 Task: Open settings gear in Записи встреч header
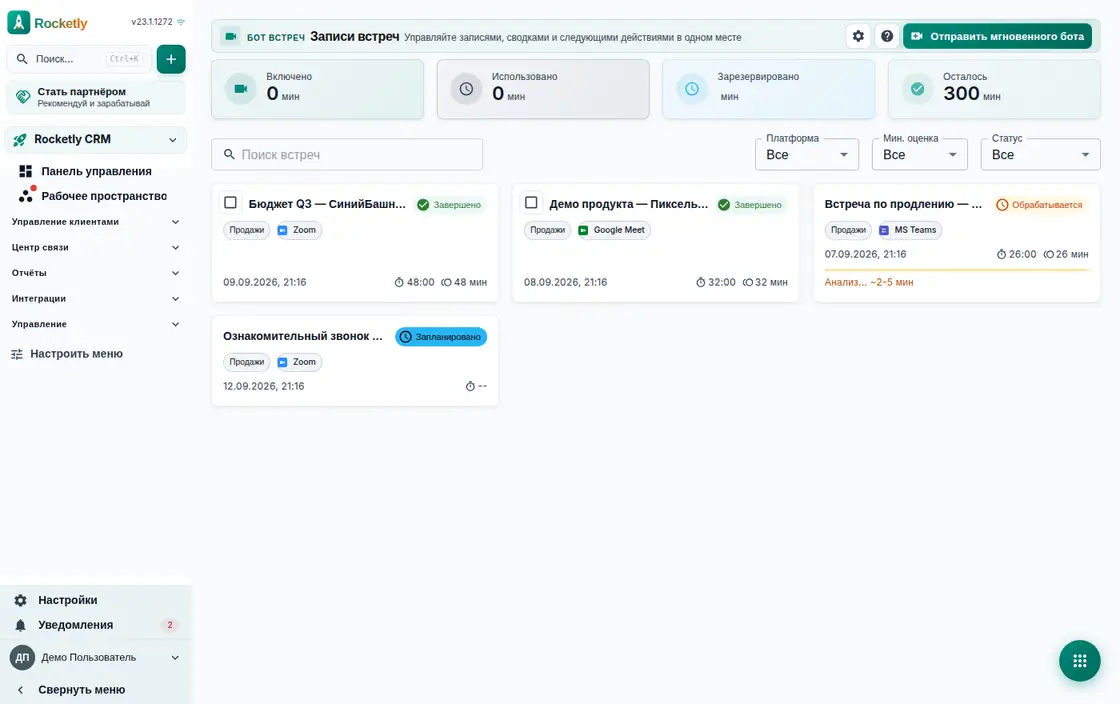[x=858, y=36]
